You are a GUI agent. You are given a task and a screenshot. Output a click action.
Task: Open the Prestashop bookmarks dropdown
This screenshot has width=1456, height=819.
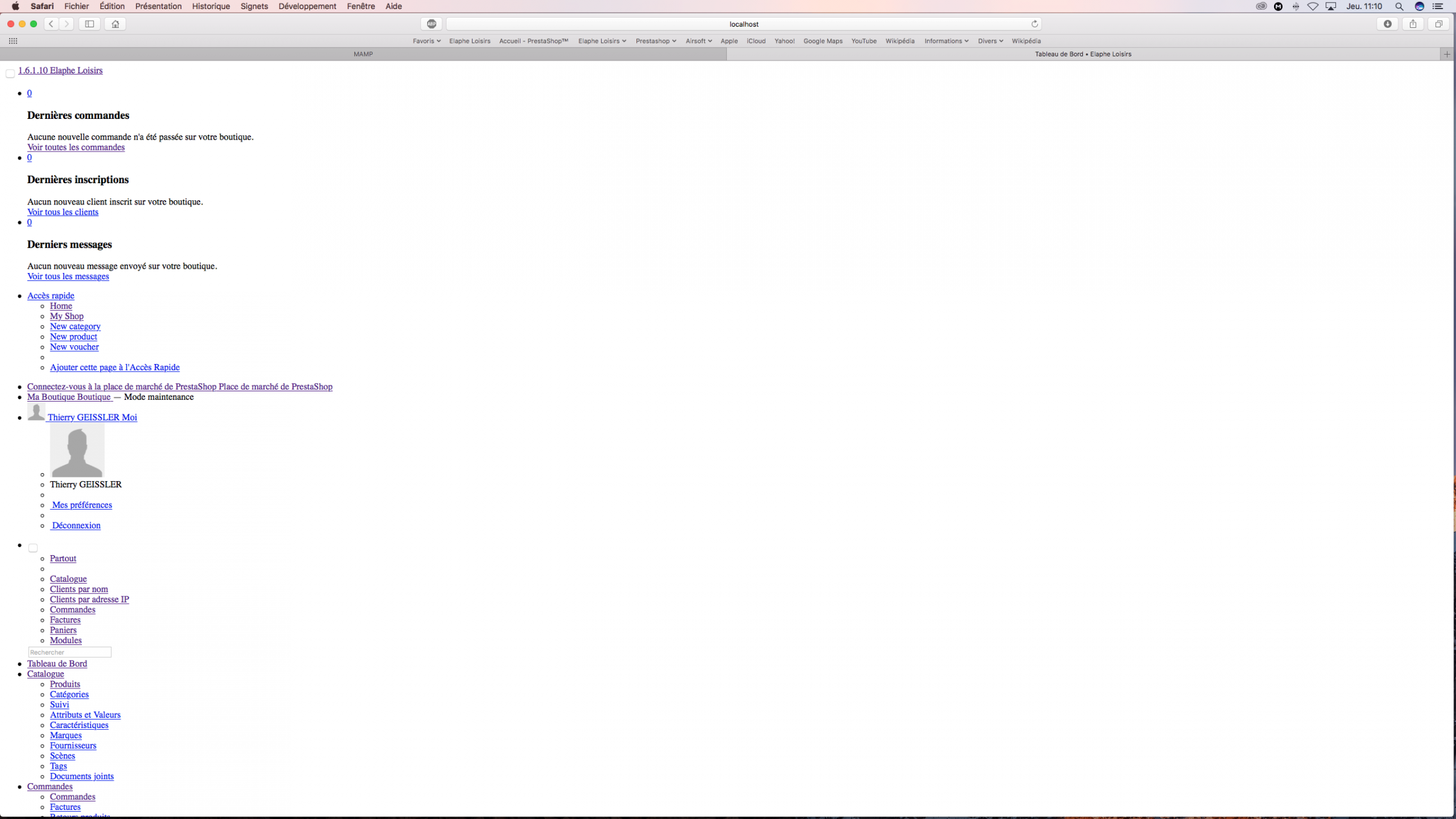click(x=655, y=41)
